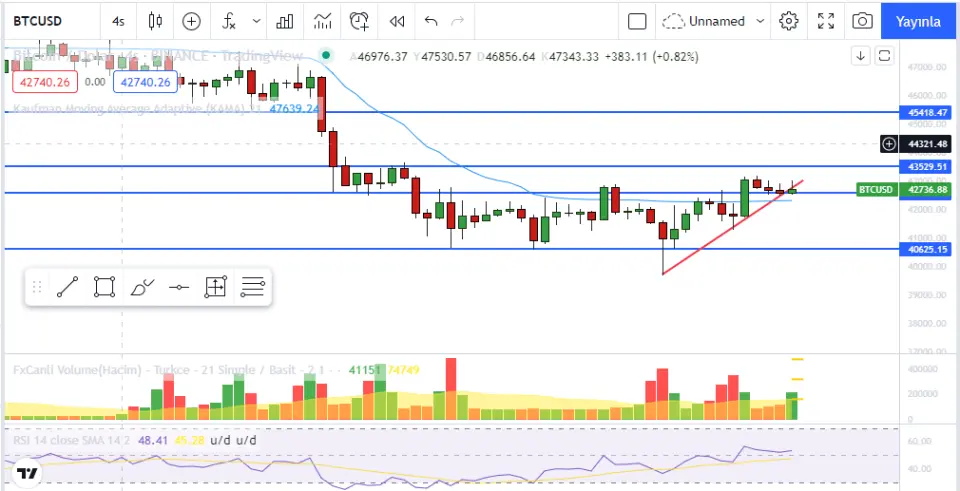Image resolution: width=960 pixels, height=491 pixels.
Task: Toggle the chart refresh button near the price scale
Action: 884,56
